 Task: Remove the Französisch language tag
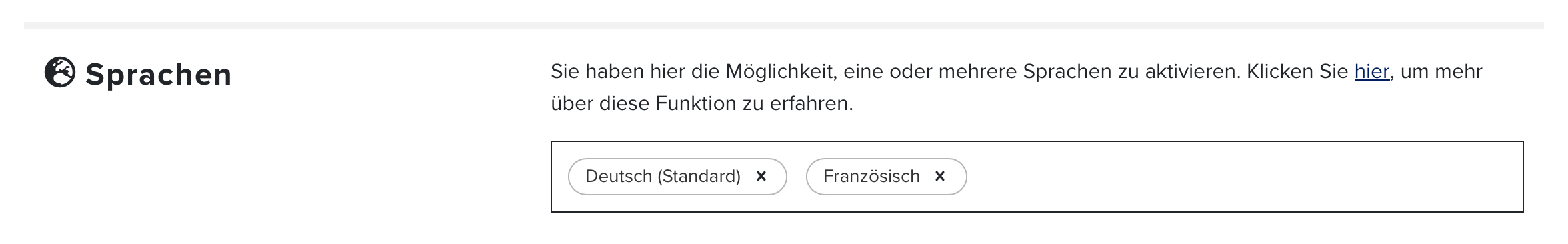pyautogui.click(x=940, y=176)
